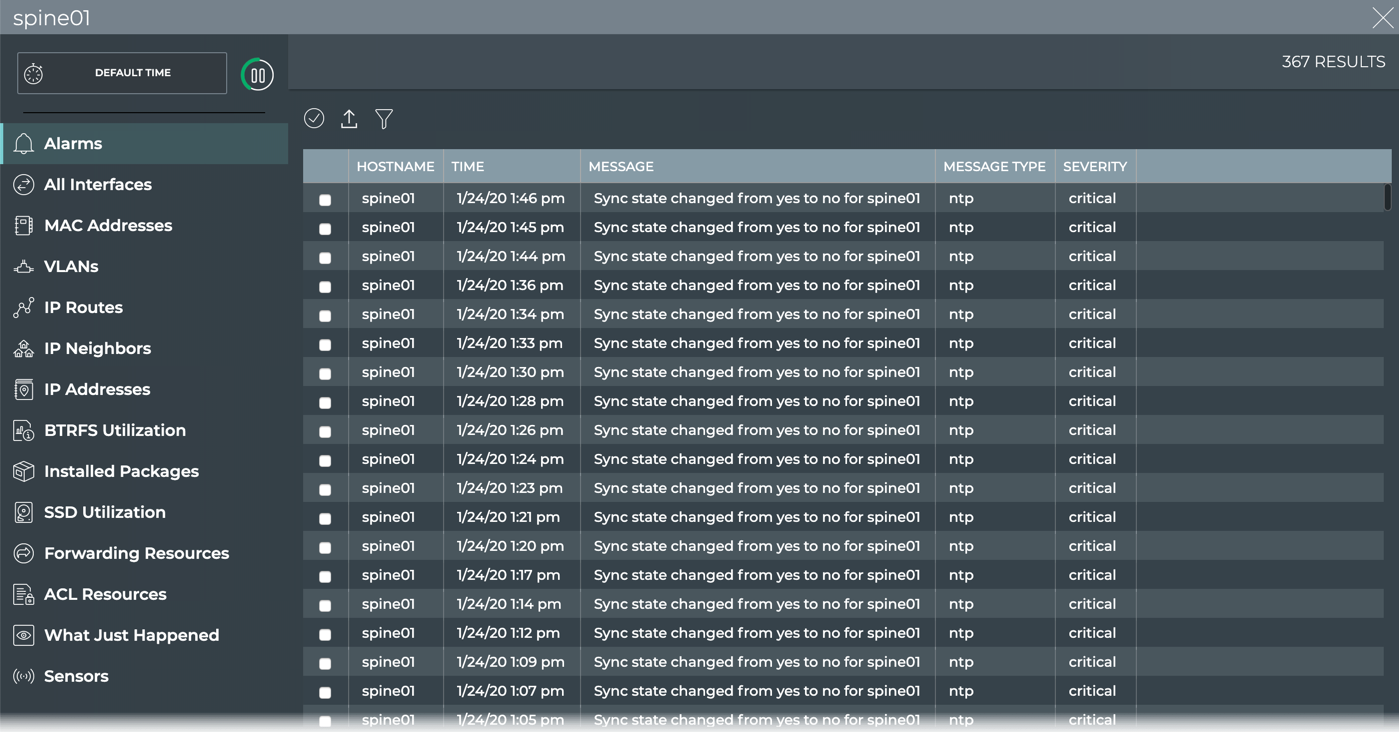Sort table by Severity column header

coord(1094,167)
